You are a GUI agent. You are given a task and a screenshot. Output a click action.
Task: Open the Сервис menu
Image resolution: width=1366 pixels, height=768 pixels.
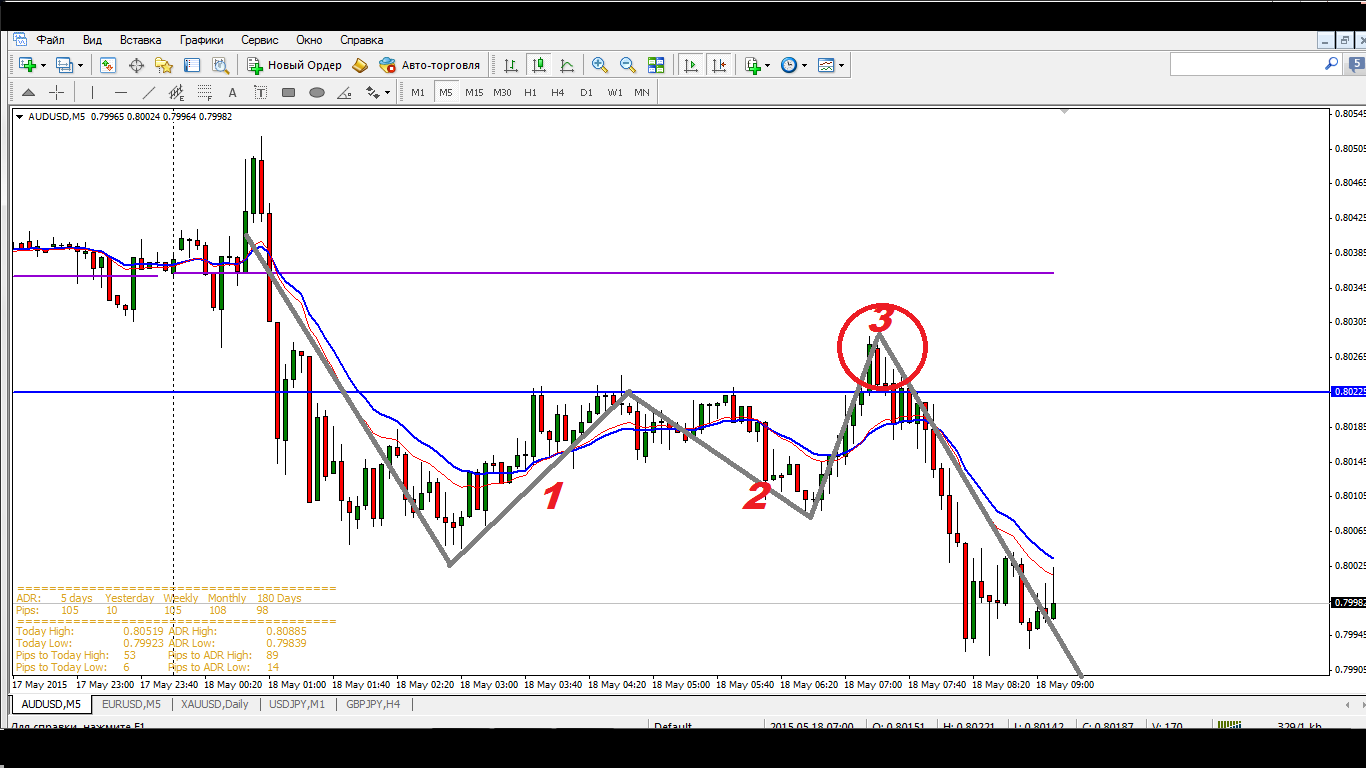pos(260,40)
